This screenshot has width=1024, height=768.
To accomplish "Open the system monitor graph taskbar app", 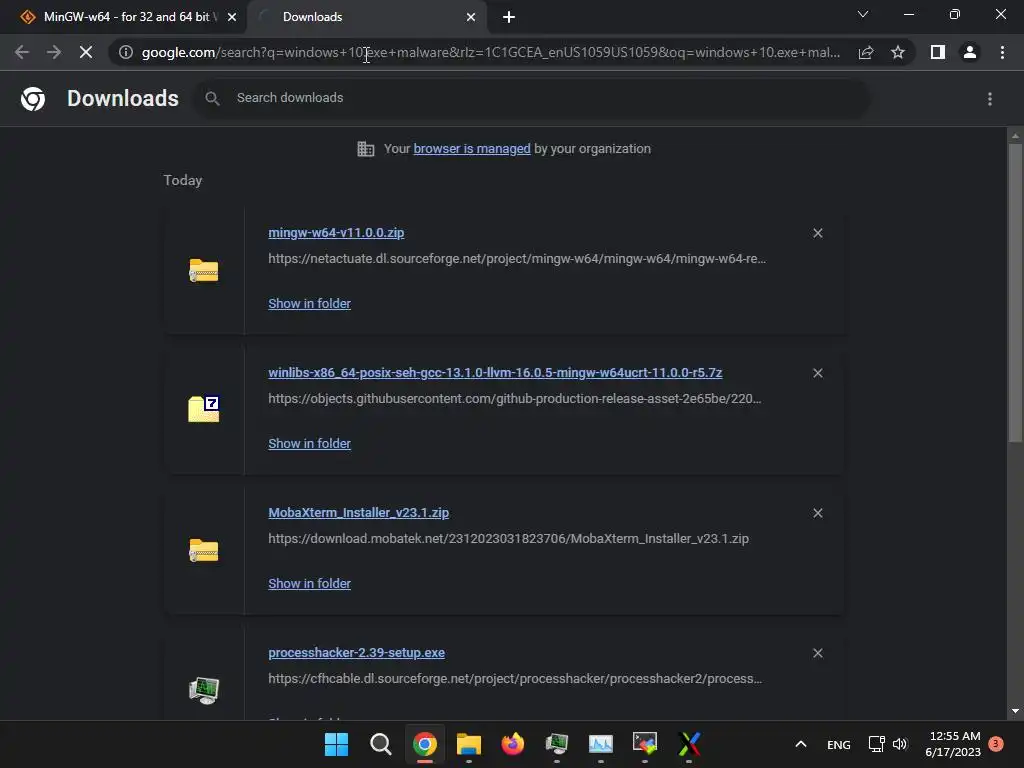I will coord(601,744).
